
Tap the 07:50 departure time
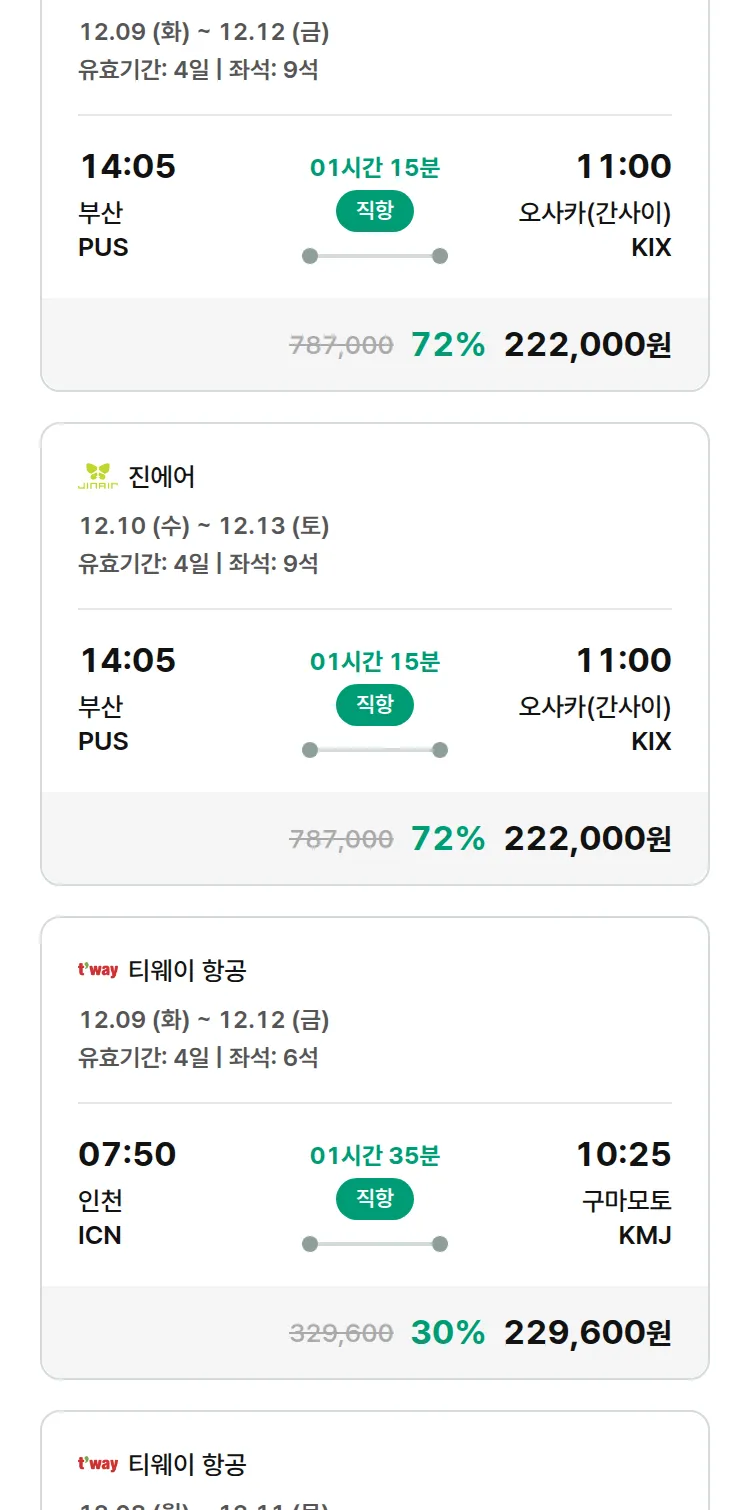click(x=127, y=1155)
